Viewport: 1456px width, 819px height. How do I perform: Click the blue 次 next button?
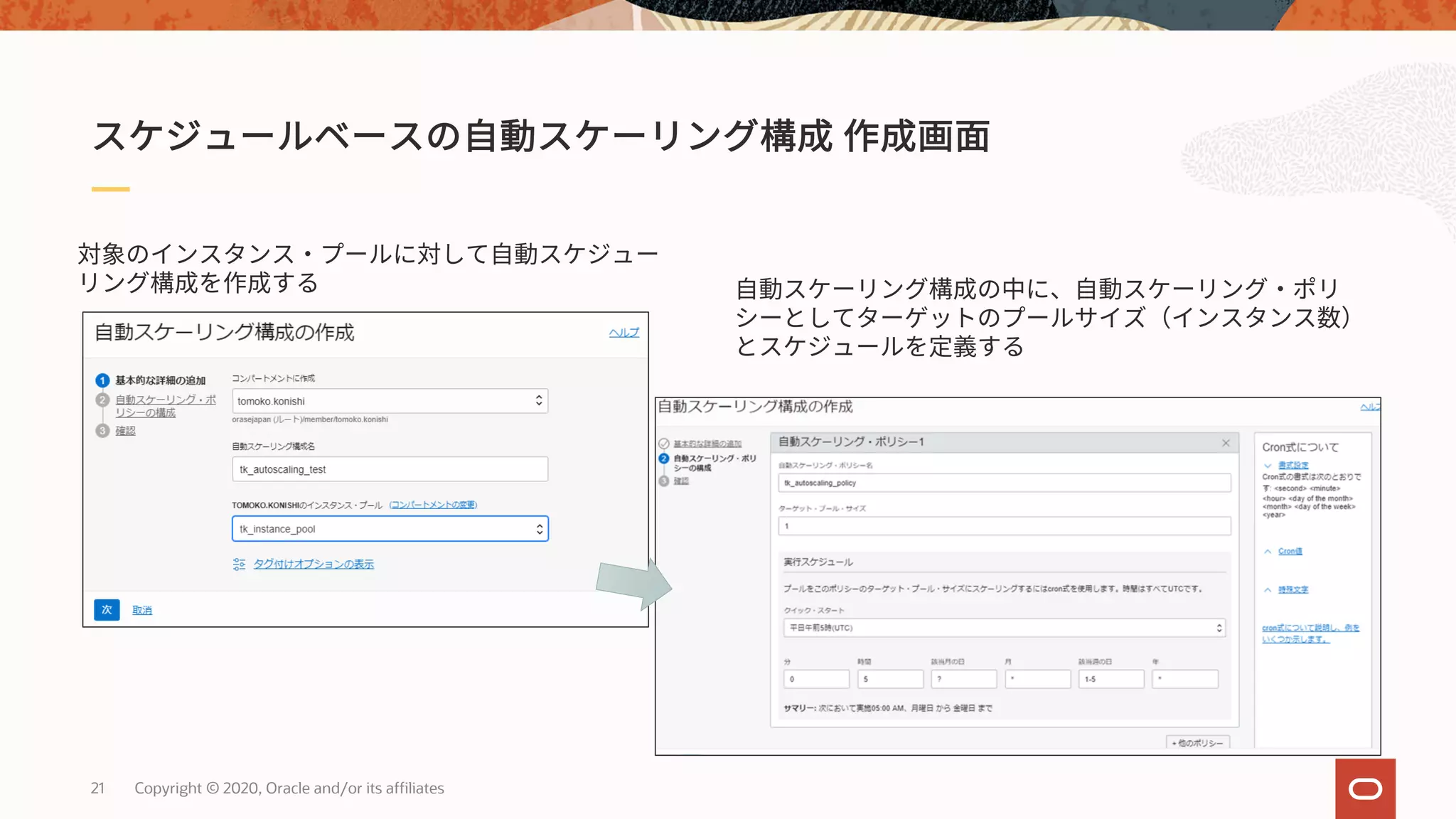(x=107, y=610)
